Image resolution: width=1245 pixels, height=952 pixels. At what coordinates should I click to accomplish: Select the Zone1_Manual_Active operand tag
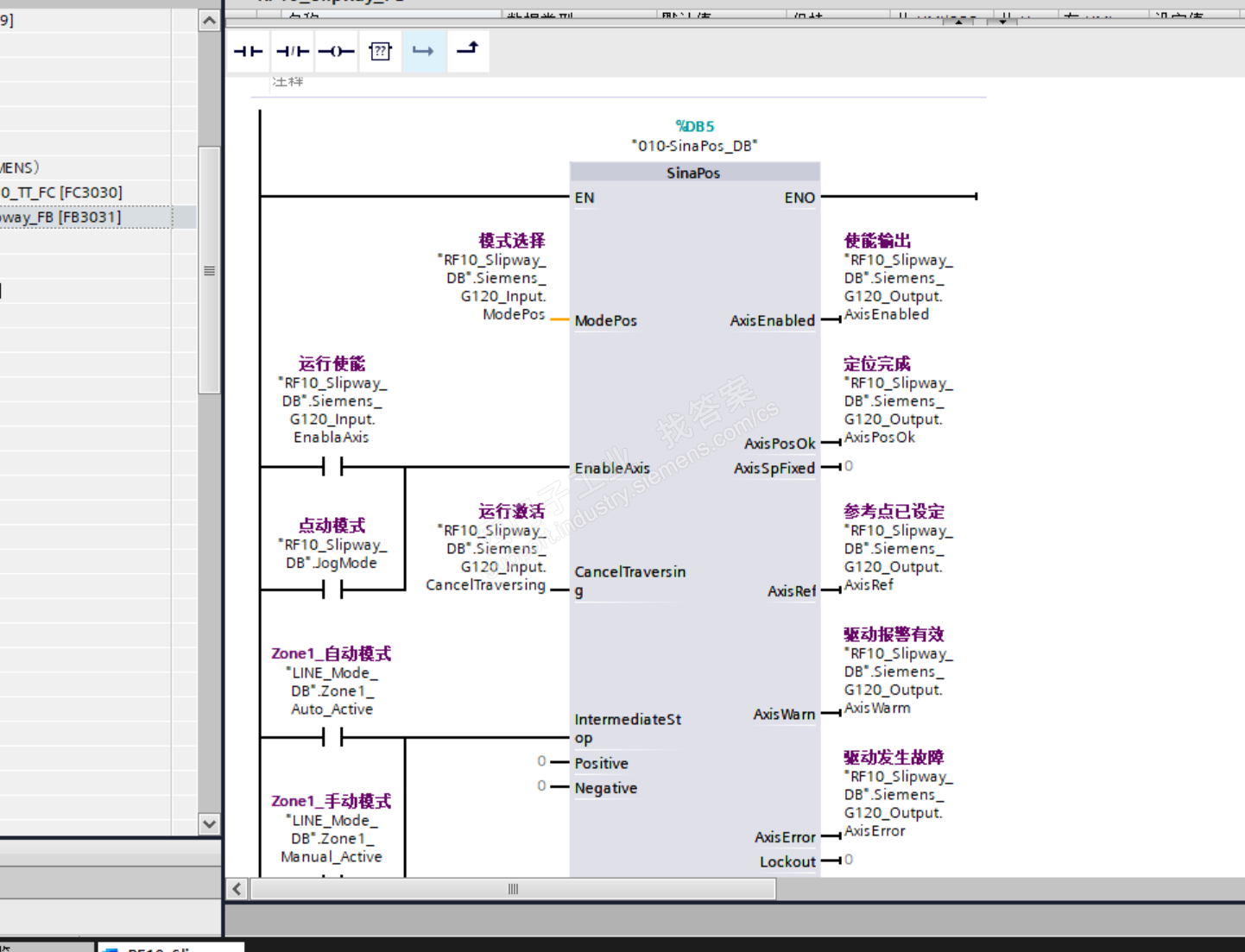click(332, 839)
